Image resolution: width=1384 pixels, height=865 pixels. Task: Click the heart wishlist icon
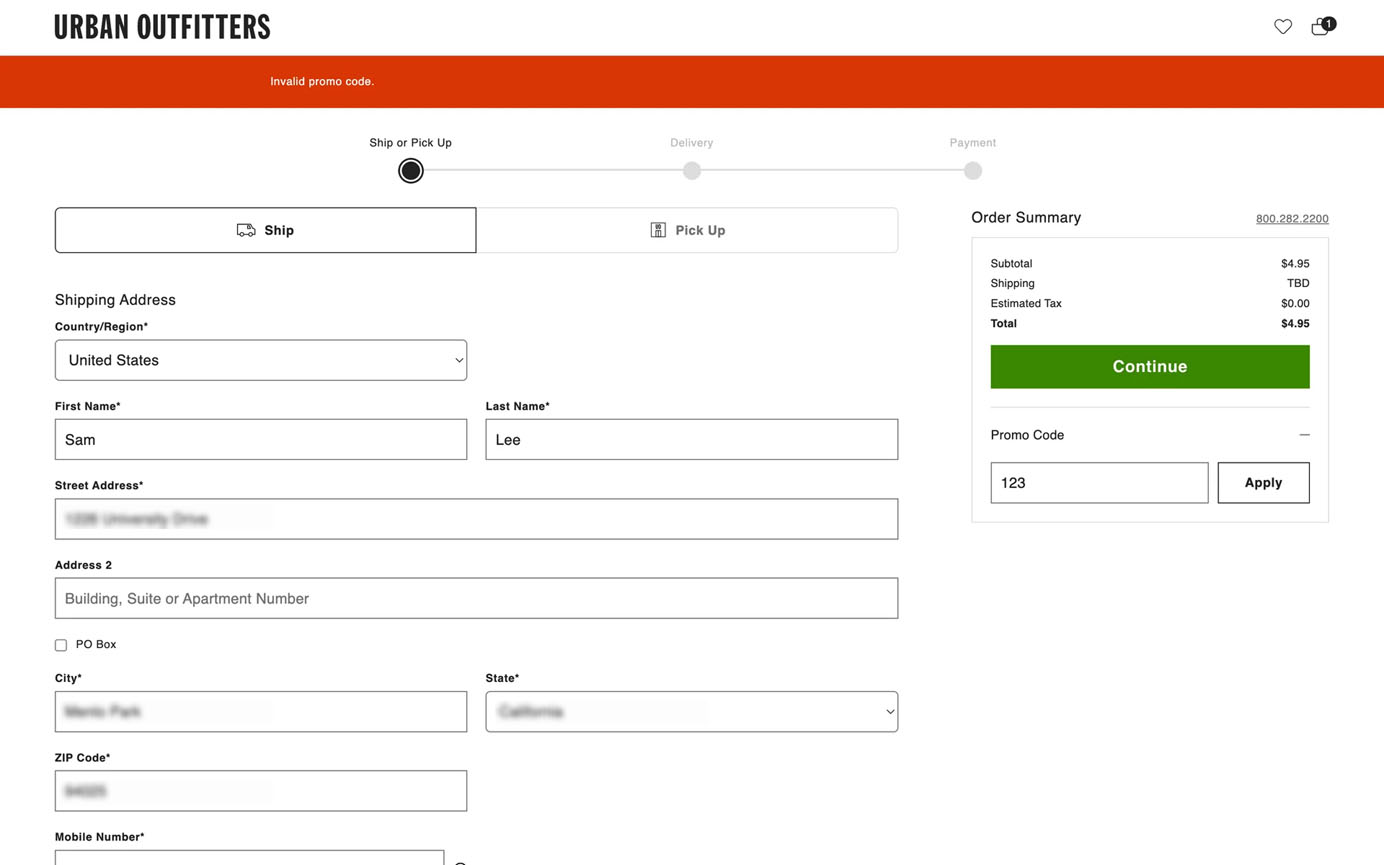tap(1283, 27)
